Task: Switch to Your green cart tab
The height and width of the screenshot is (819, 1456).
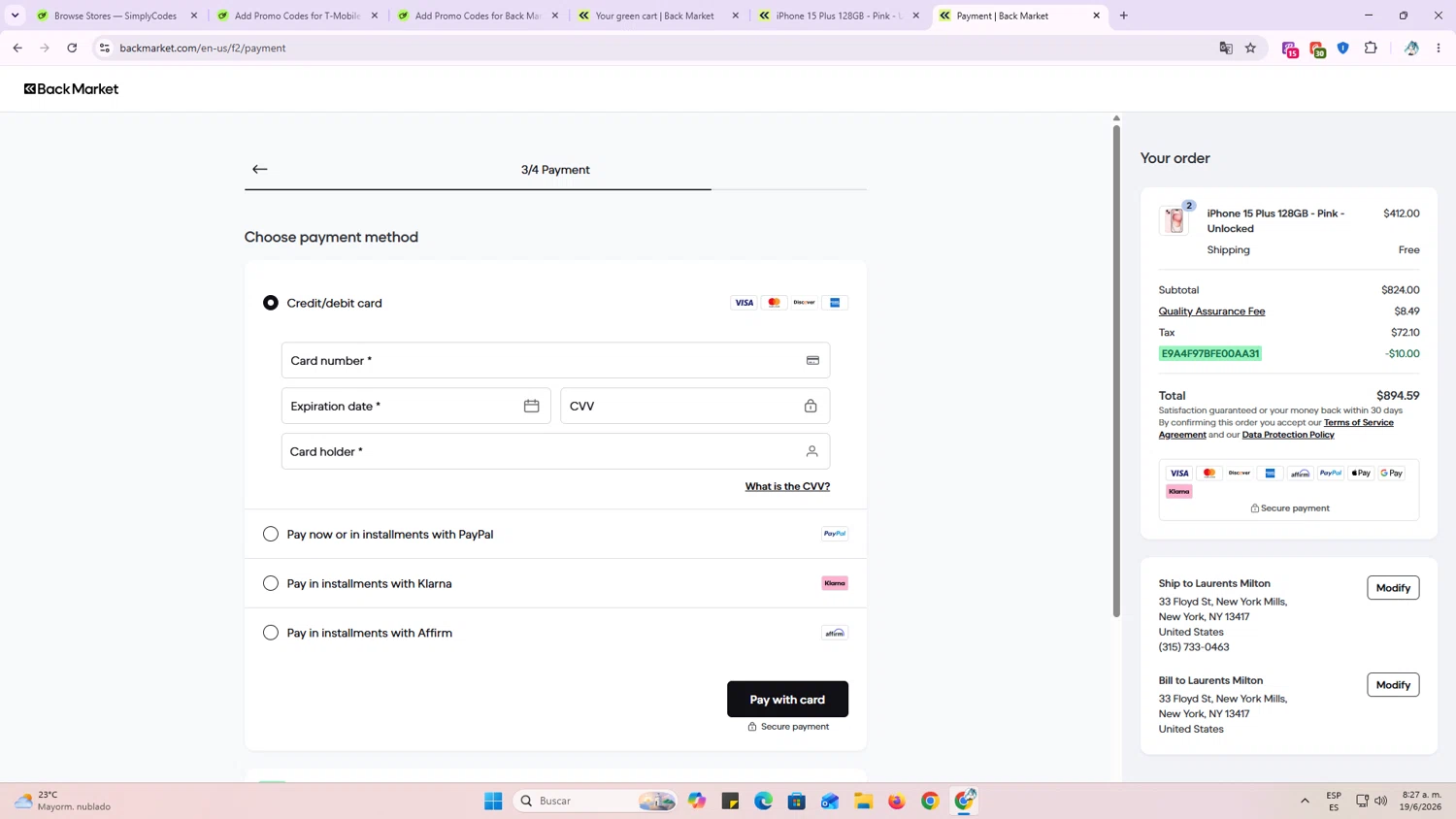Action: click(x=658, y=16)
